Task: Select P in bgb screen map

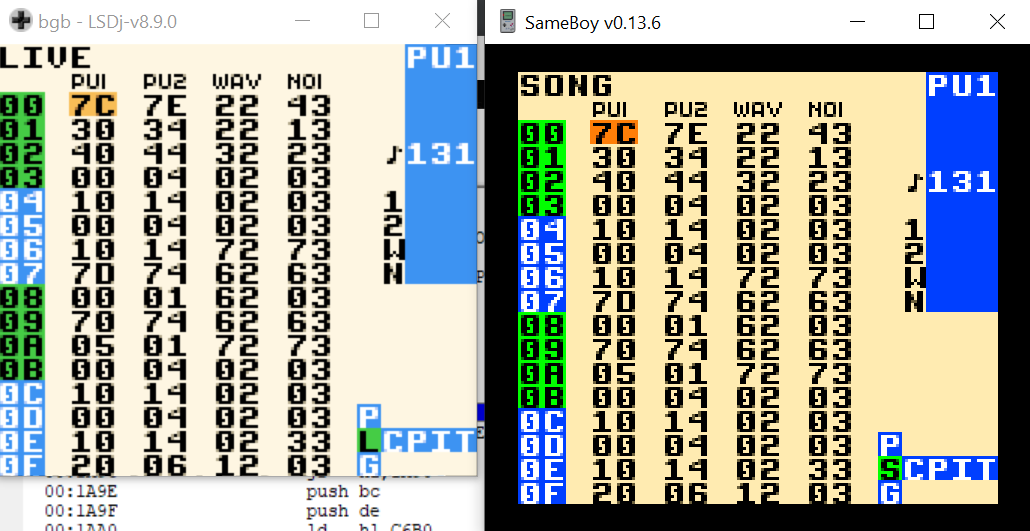Action: (x=369, y=417)
